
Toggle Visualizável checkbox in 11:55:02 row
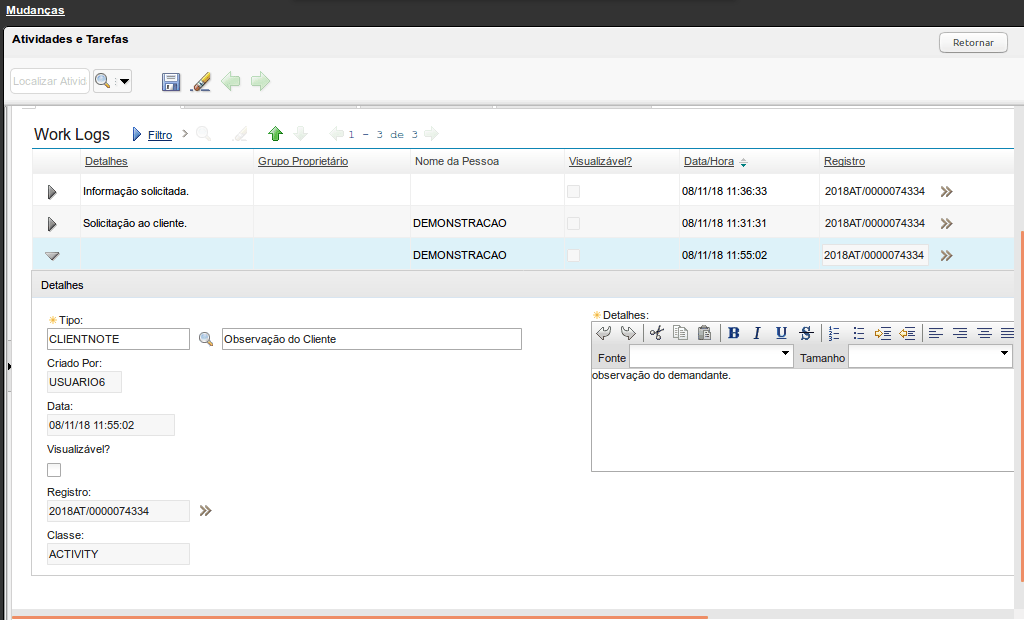point(573,255)
